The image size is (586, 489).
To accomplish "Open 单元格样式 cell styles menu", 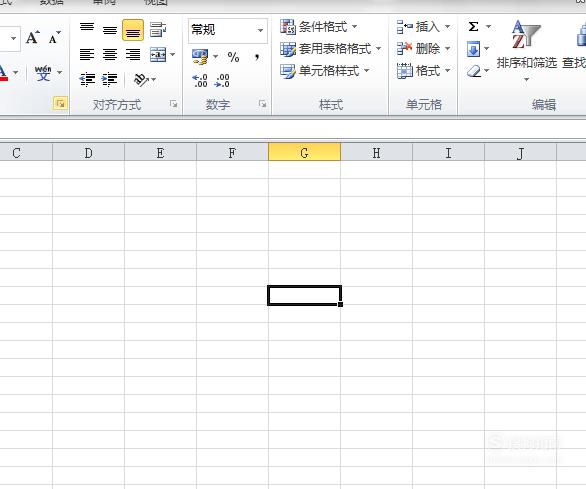I will pos(324,71).
